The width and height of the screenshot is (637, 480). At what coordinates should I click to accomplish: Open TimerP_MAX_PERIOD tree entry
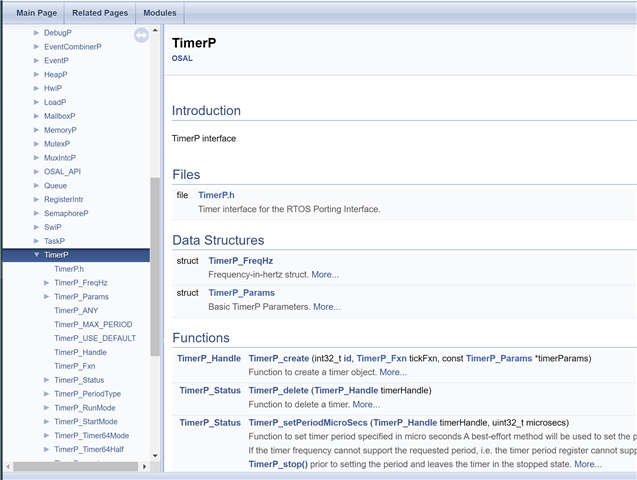pos(93,324)
